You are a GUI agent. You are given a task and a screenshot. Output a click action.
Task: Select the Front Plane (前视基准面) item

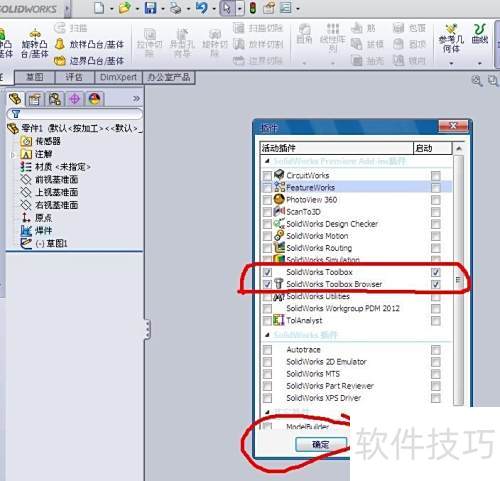coord(49,179)
